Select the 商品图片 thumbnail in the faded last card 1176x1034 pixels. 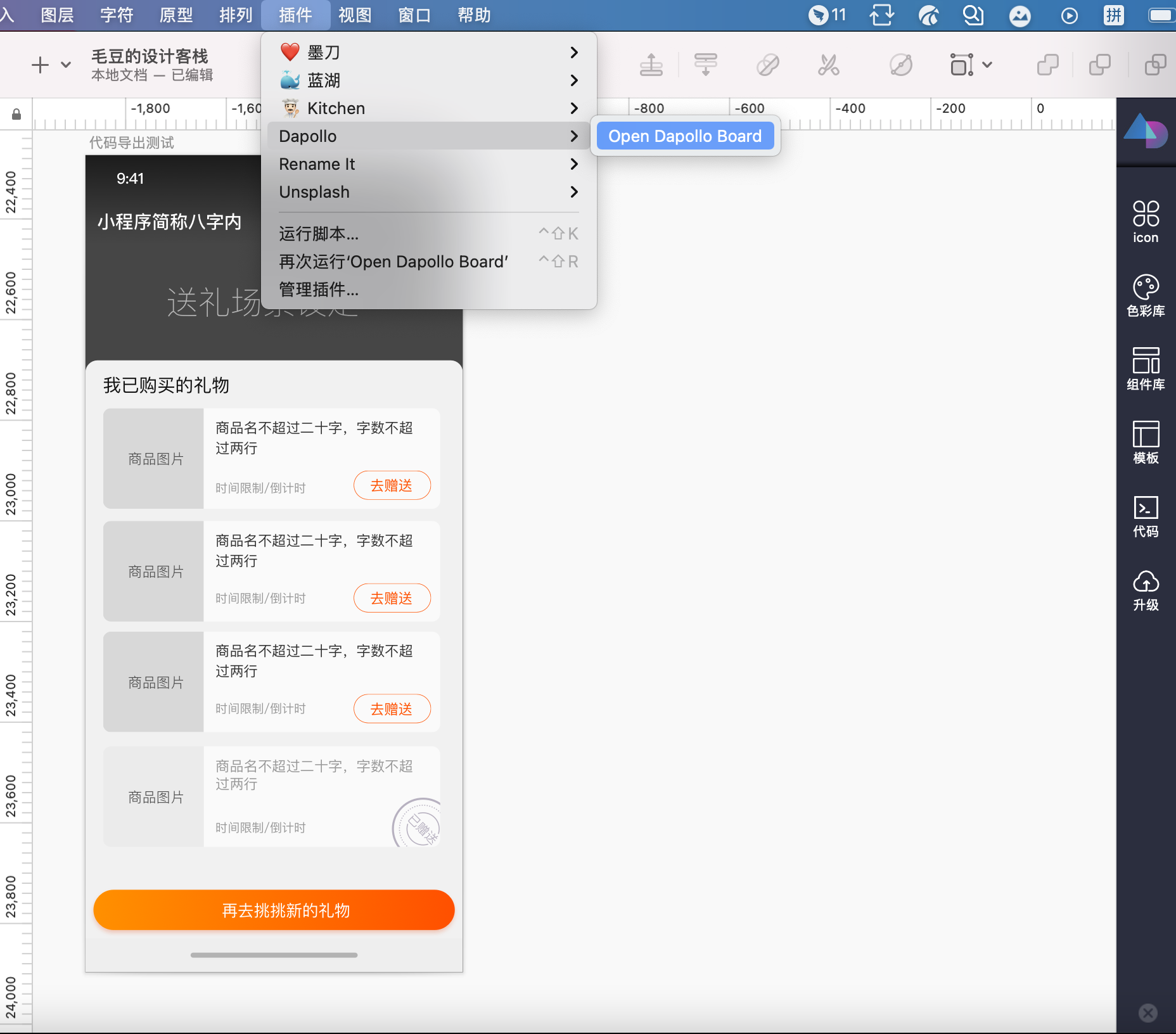pos(154,797)
